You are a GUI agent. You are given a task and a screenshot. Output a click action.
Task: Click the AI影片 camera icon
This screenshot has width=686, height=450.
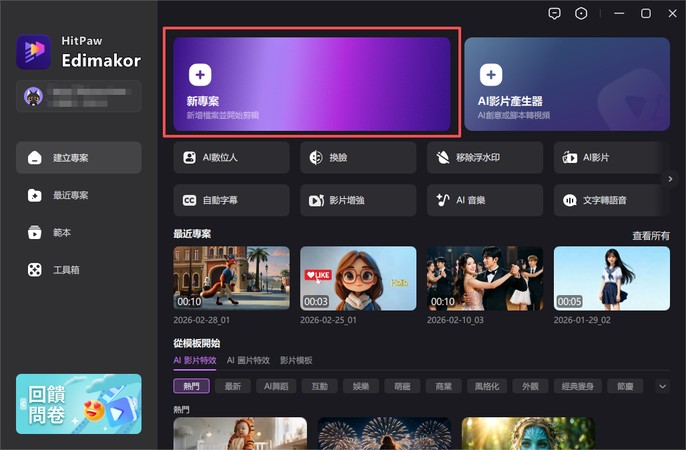[570, 157]
